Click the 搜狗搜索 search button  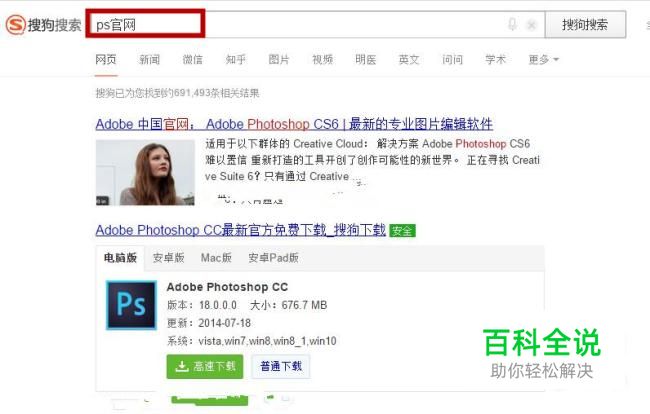[585, 25]
